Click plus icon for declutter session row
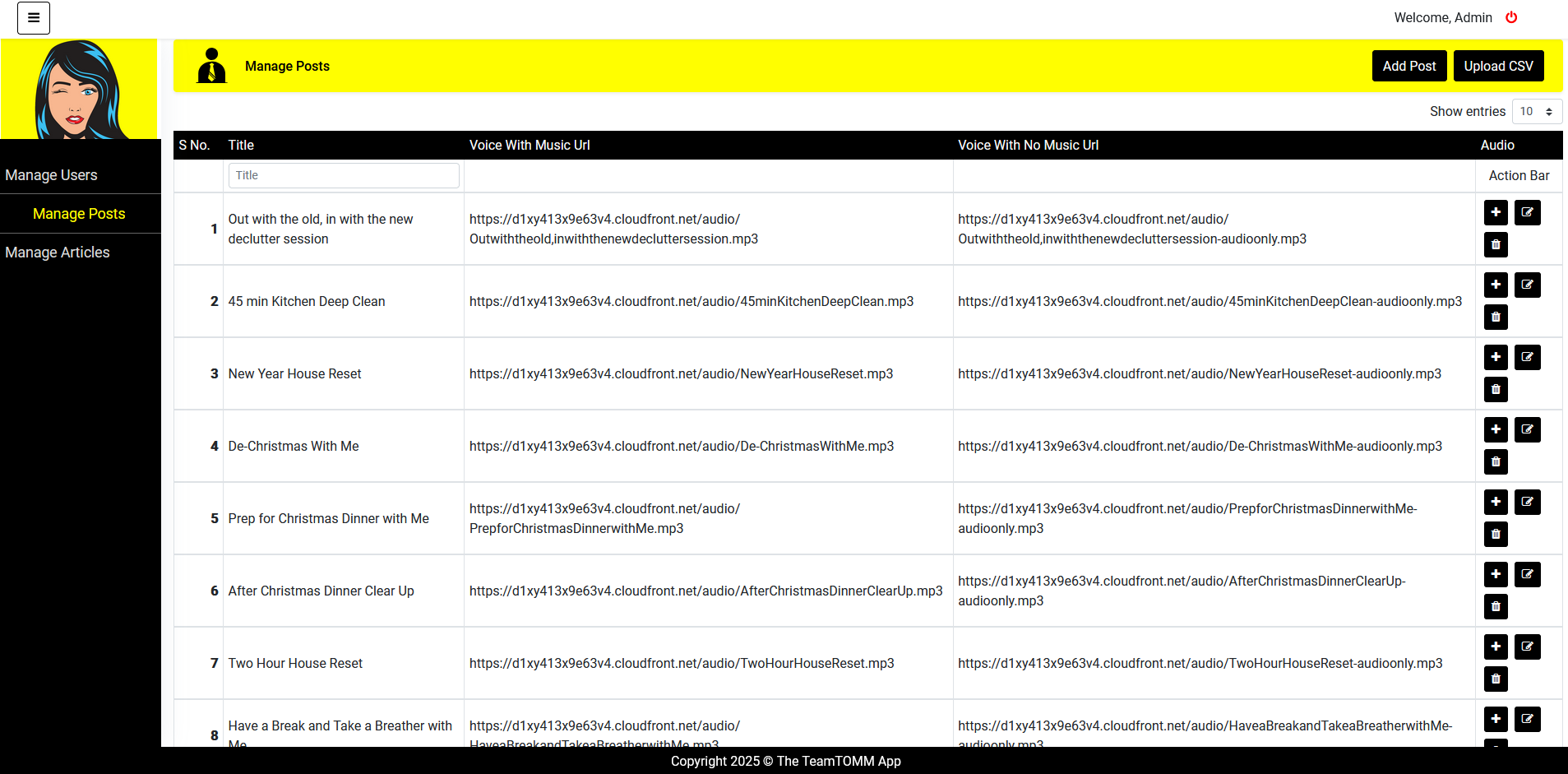1568x774 pixels. tap(1496, 212)
